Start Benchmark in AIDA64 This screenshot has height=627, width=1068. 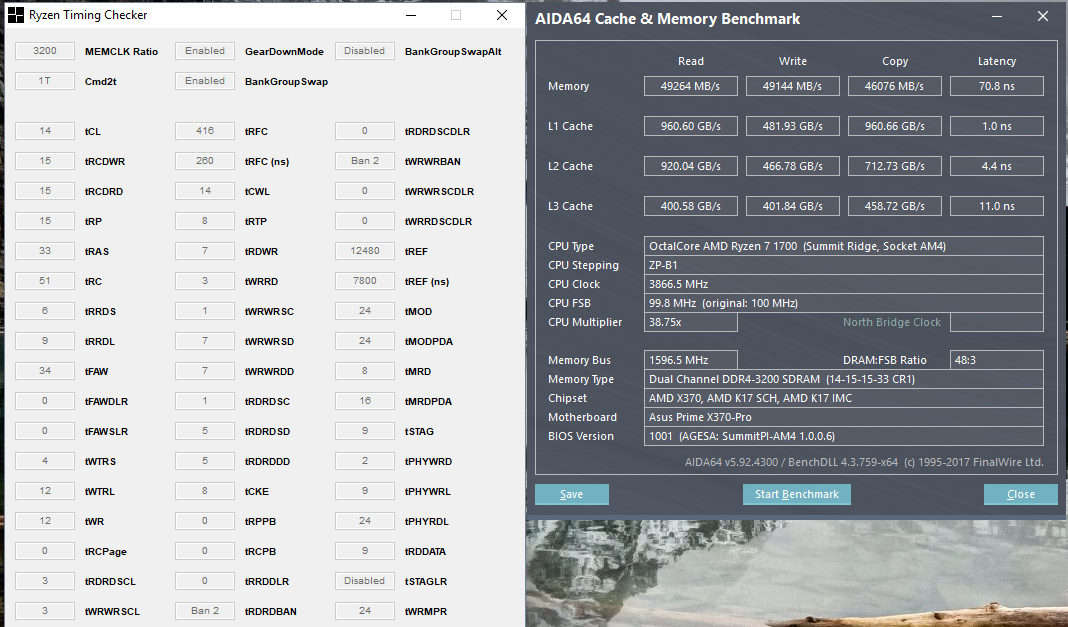tap(797, 494)
